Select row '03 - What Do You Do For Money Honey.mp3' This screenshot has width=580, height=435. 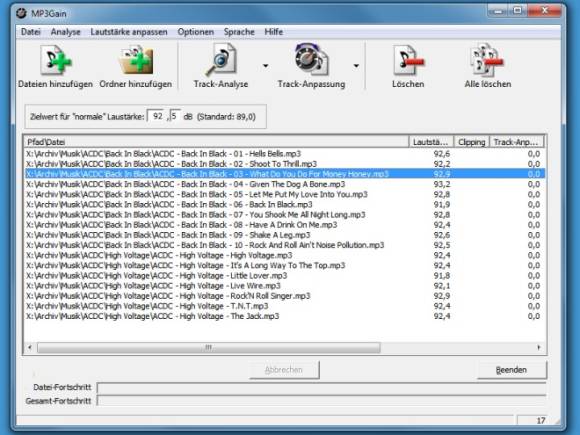pyautogui.click(x=284, y=174)
